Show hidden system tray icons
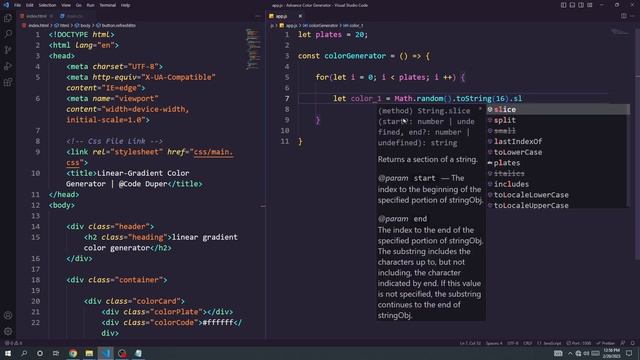Screen dimensions: 640x360 tap(570, 353)
